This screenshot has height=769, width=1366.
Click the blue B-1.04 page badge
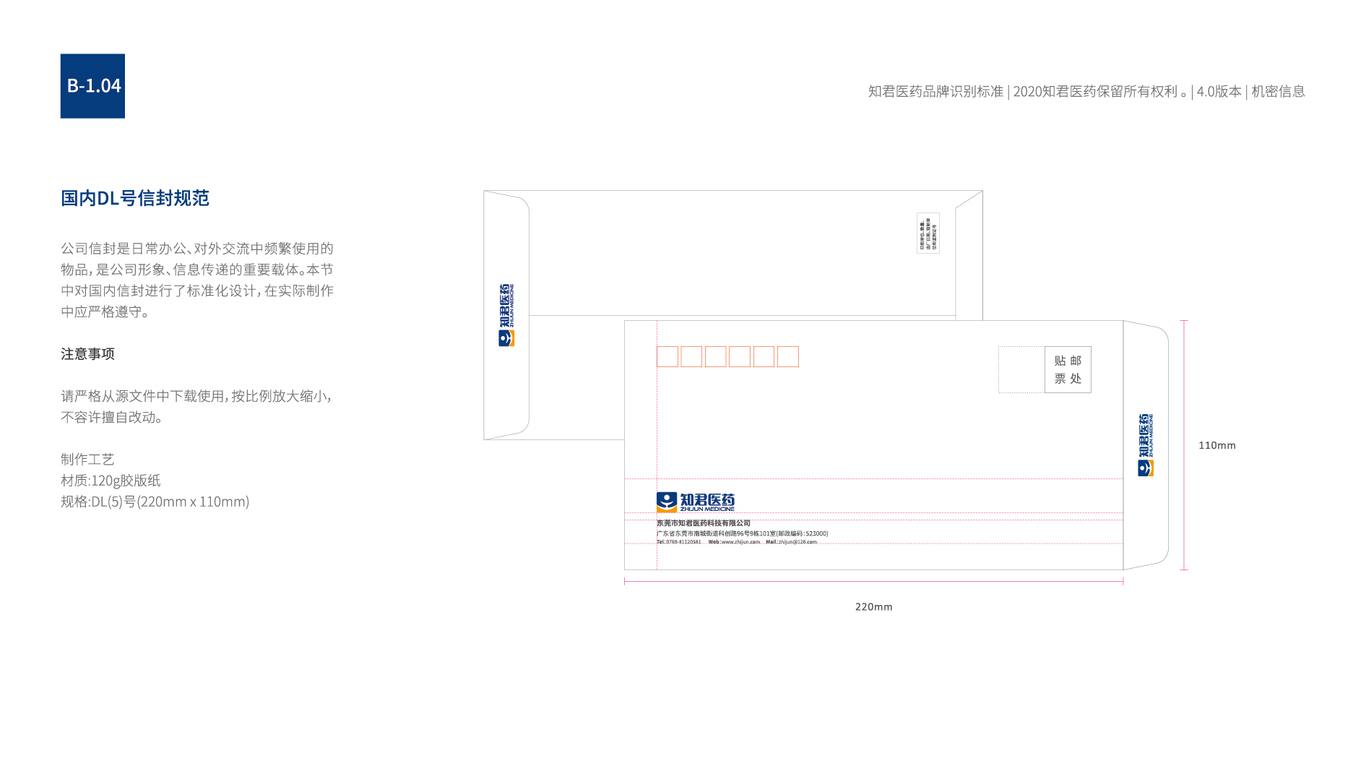click(x=92, y=86)
